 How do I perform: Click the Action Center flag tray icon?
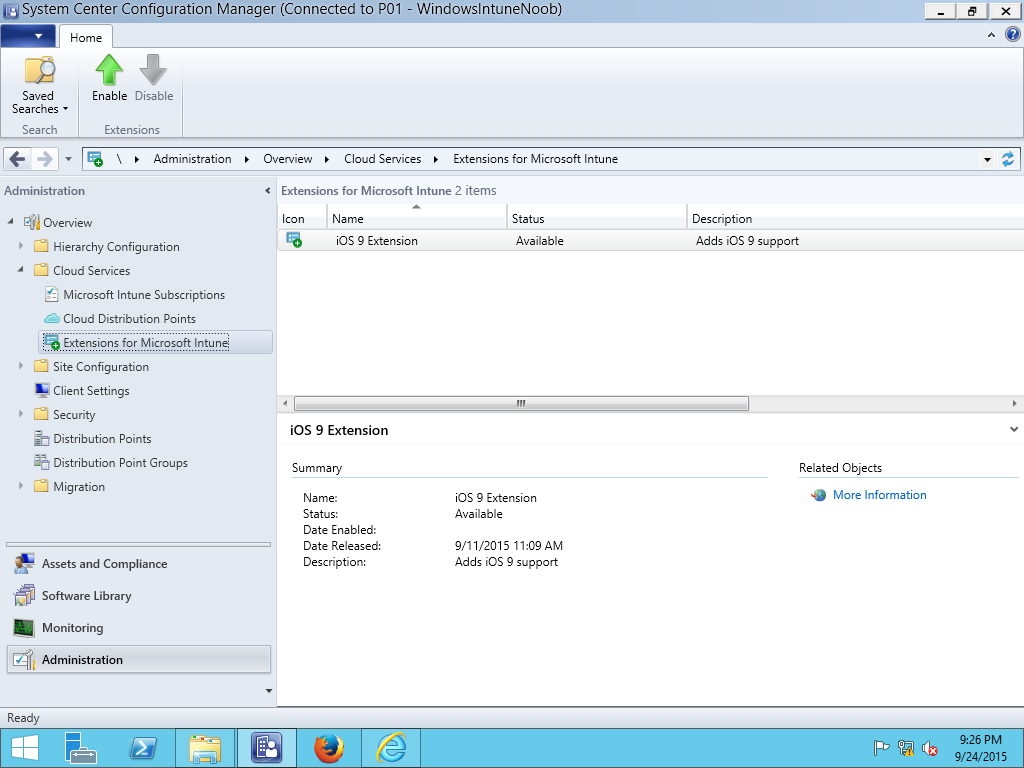point(881,748)
